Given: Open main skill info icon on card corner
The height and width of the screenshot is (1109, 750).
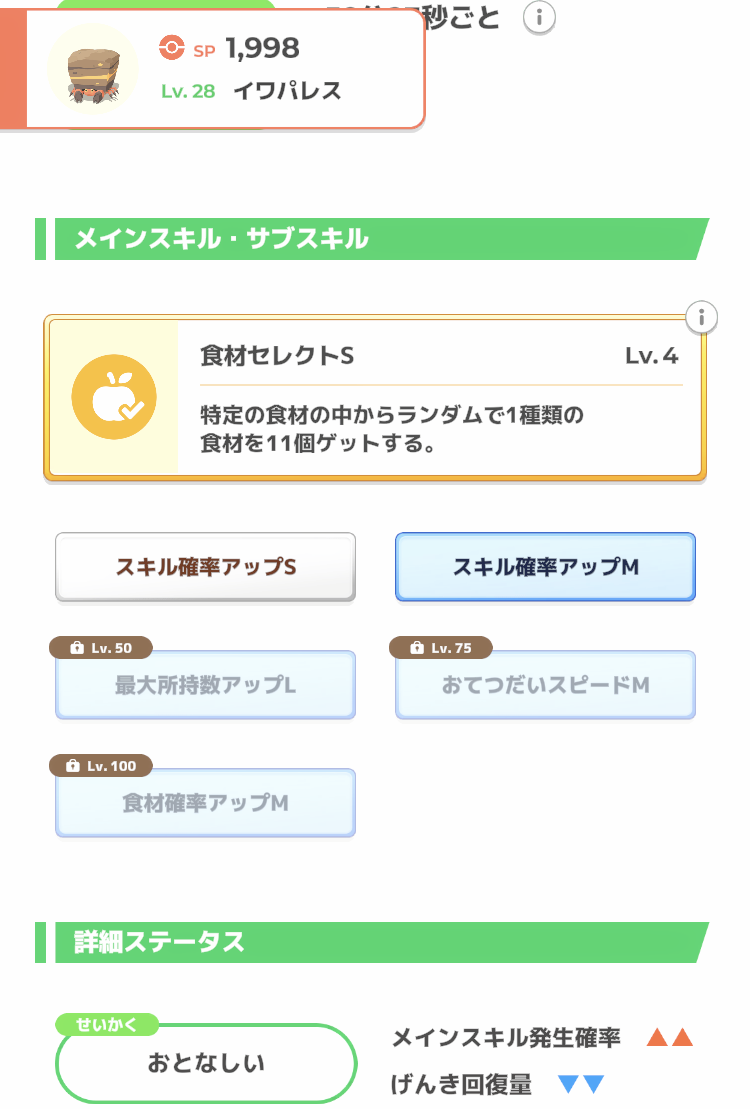Looking at the screenshot, I should pos(702,318).
